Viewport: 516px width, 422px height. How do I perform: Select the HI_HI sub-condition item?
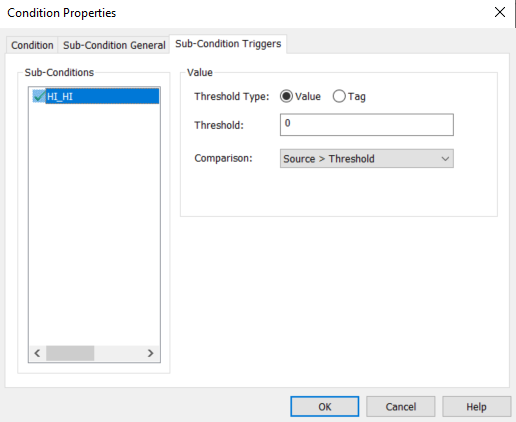[x=102, y=96]
